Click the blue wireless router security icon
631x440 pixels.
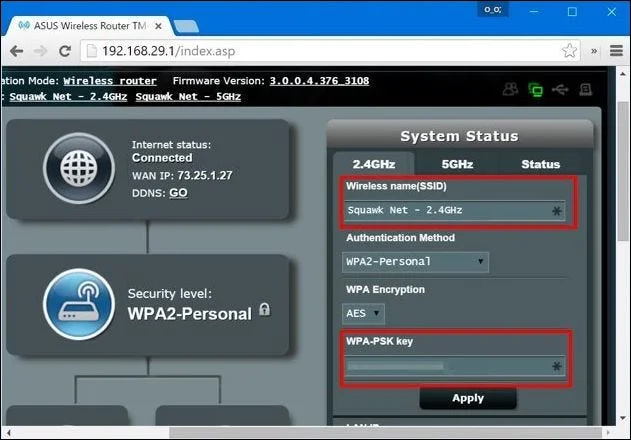pyautogui.click(x=79, y=304)
